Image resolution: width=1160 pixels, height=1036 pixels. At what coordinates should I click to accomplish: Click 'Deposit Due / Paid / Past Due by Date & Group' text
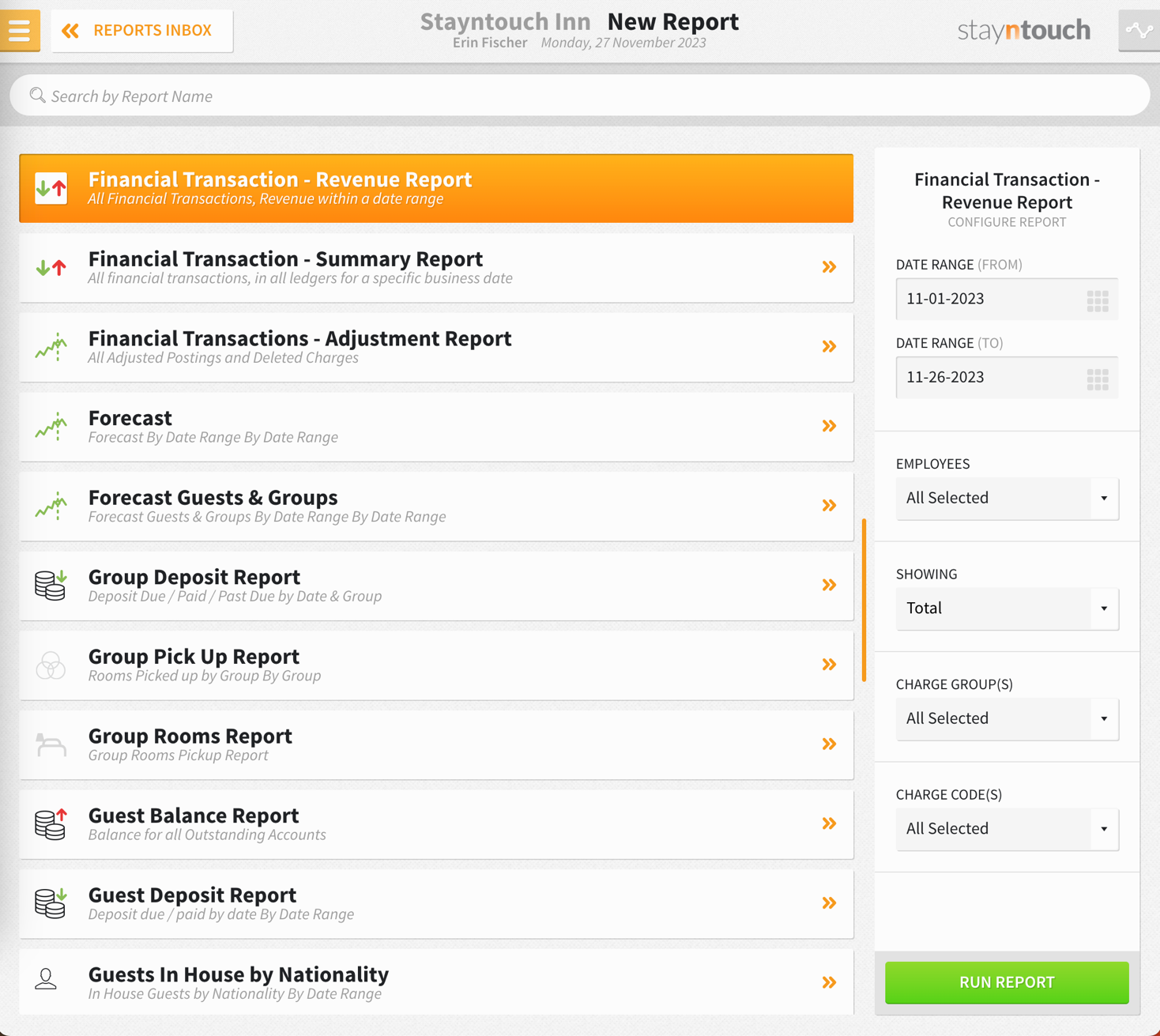[x=235, y=597]
